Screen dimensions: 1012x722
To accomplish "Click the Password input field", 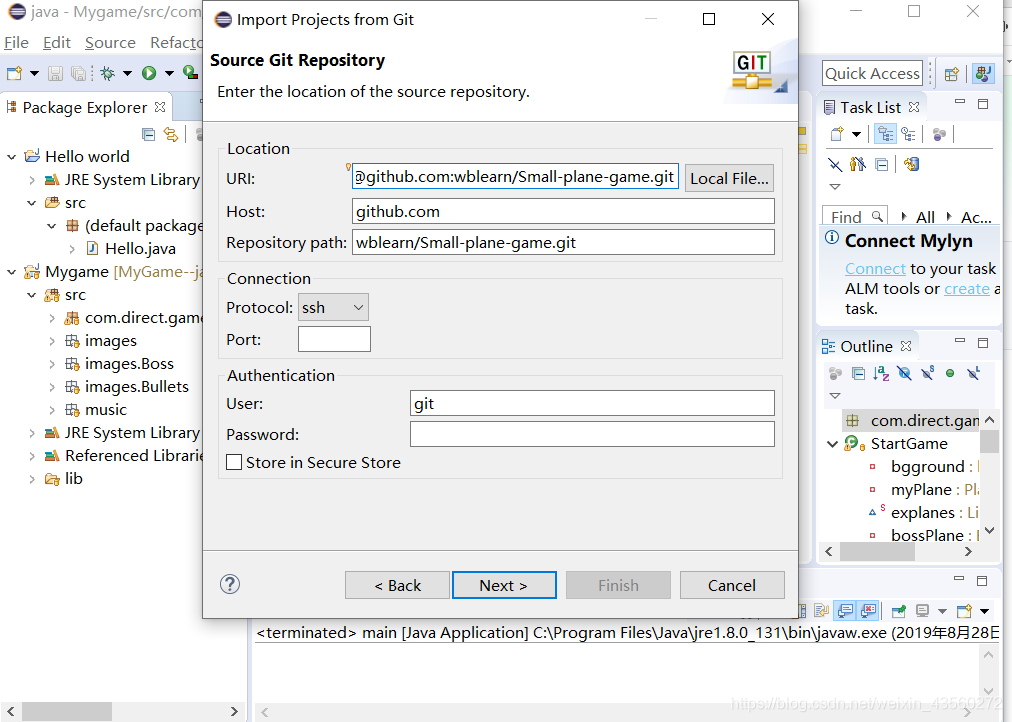I will tap(592, 434).
